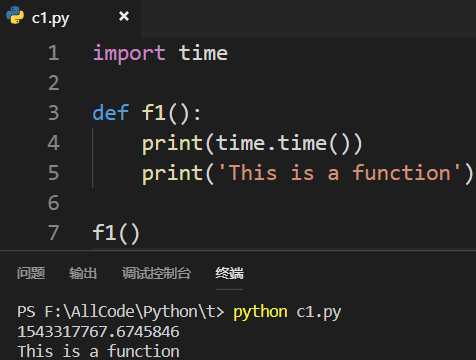Click line number 7 in the gutter
Viewport: 476px width, 360px height.
pos(54,233)
